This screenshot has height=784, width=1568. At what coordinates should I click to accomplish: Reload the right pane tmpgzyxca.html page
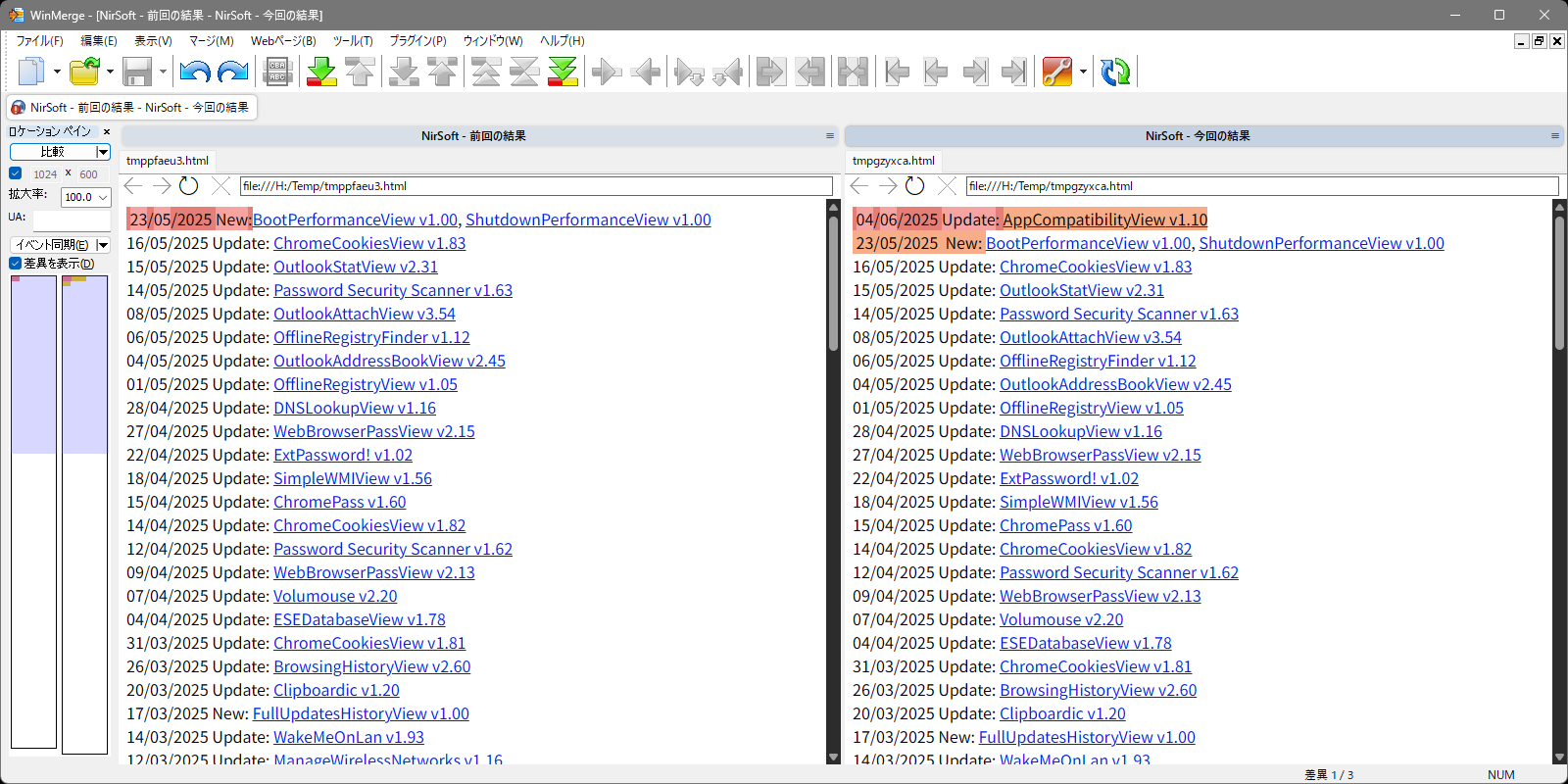(x=915, y=185)
